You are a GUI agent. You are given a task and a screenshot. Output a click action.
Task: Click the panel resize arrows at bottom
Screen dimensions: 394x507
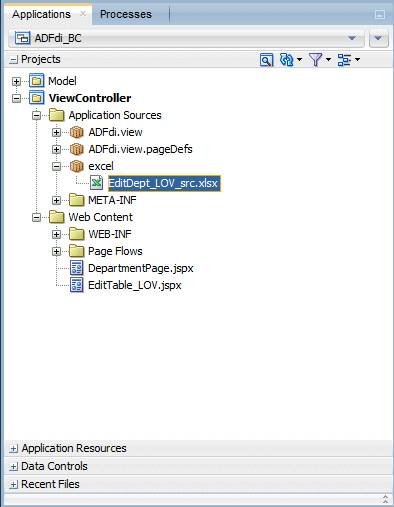[x=385, y=499]
